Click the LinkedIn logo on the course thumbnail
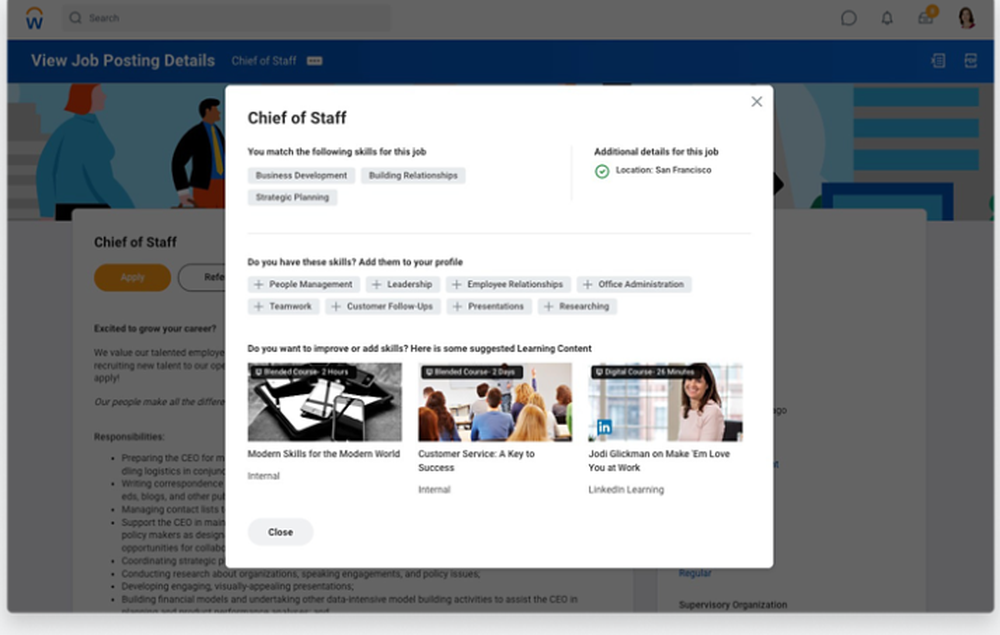The width and height of the screenshot is (1000, 635). [604, 427]
